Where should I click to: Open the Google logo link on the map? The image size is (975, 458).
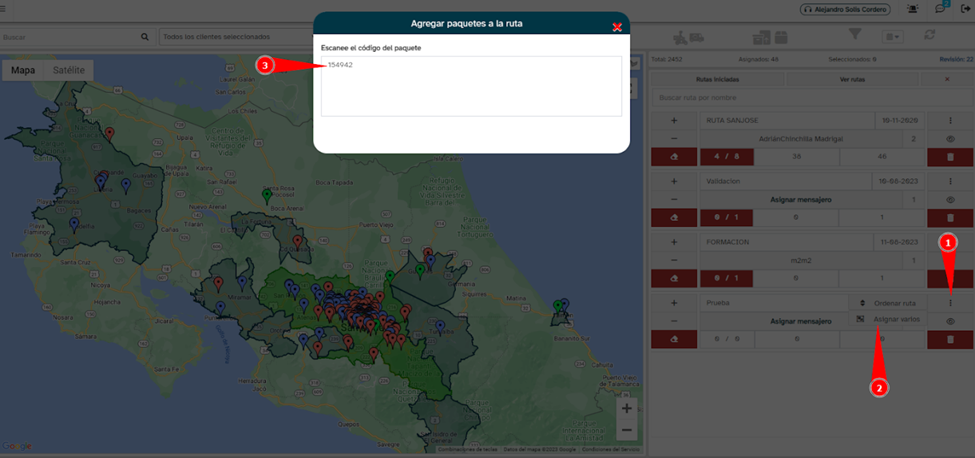point(17,446)
